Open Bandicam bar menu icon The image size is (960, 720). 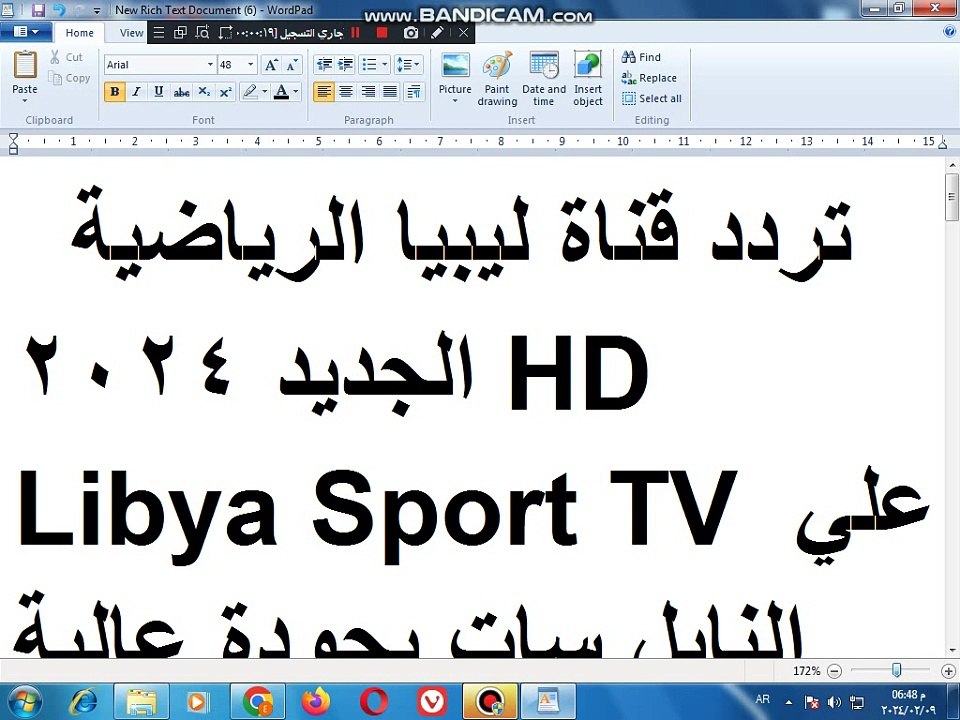pyautogui.click(x=159, y=32)
